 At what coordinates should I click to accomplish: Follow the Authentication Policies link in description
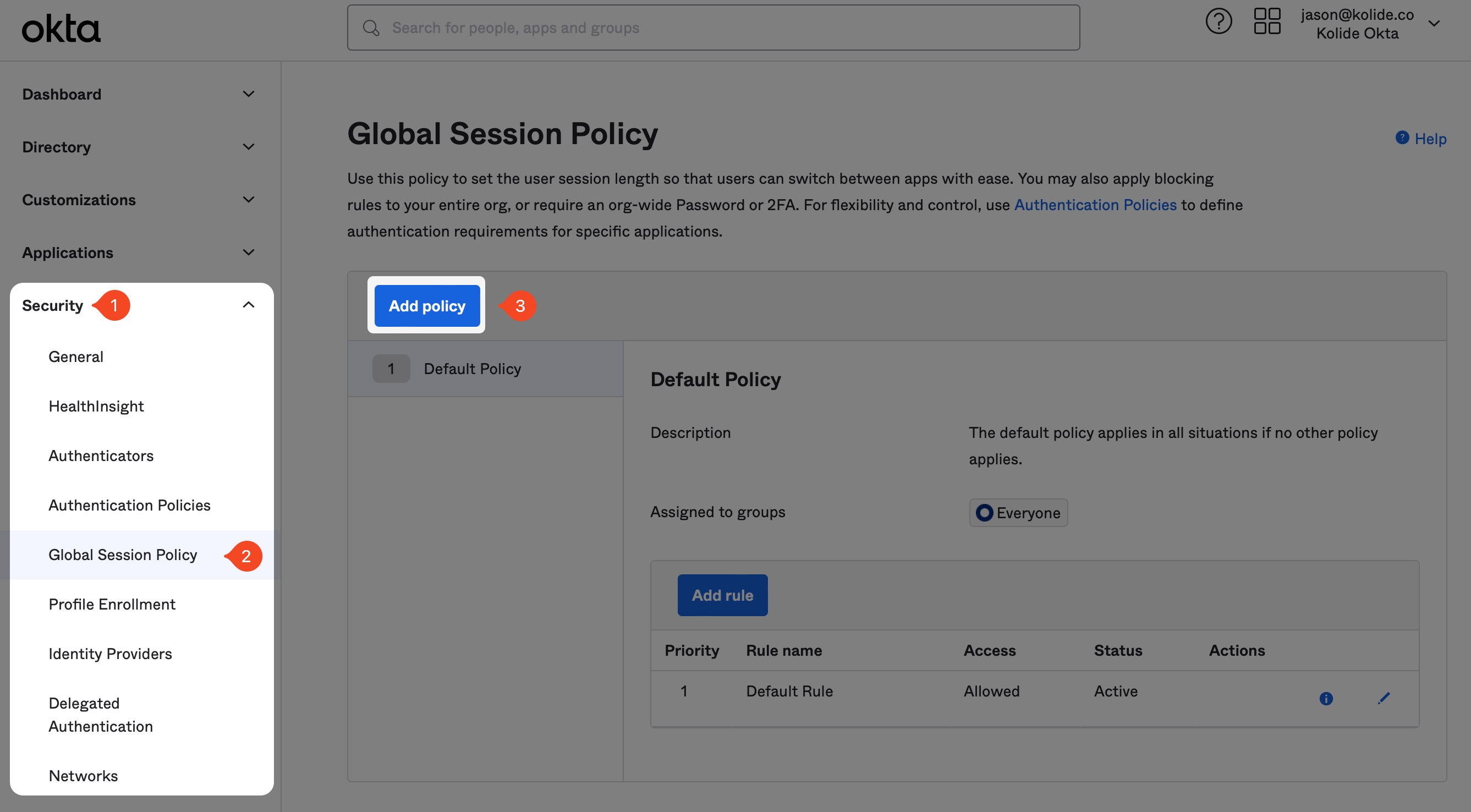click(x=1095, y=205)
